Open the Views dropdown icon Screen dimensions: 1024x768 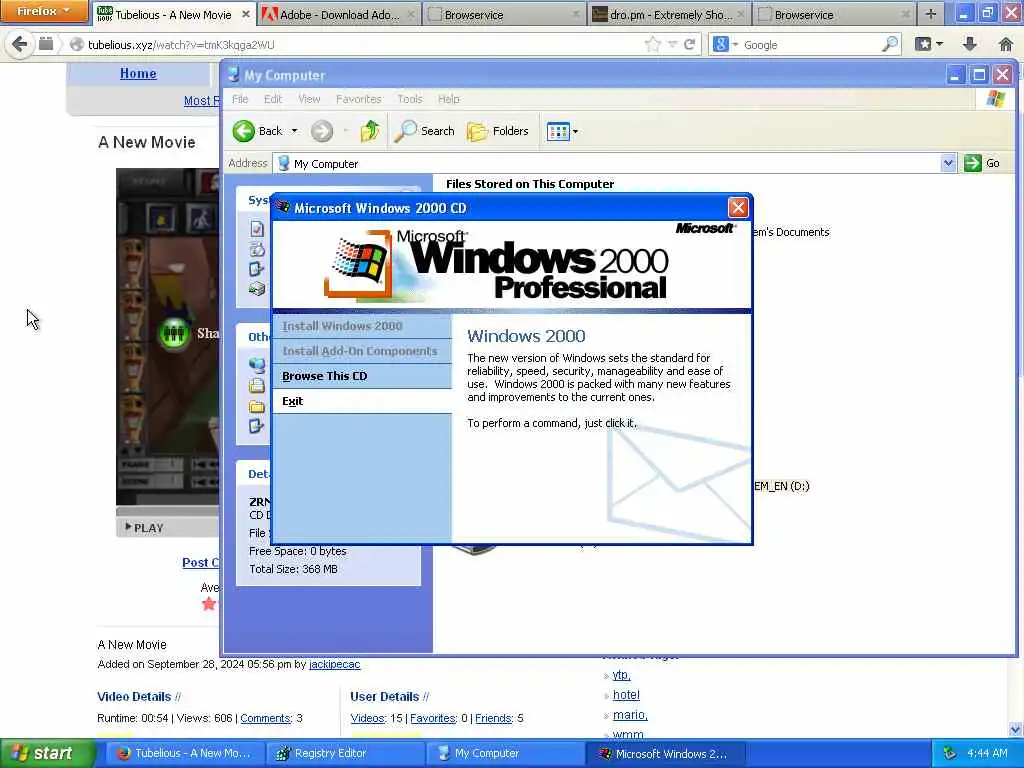coord(562,131)
